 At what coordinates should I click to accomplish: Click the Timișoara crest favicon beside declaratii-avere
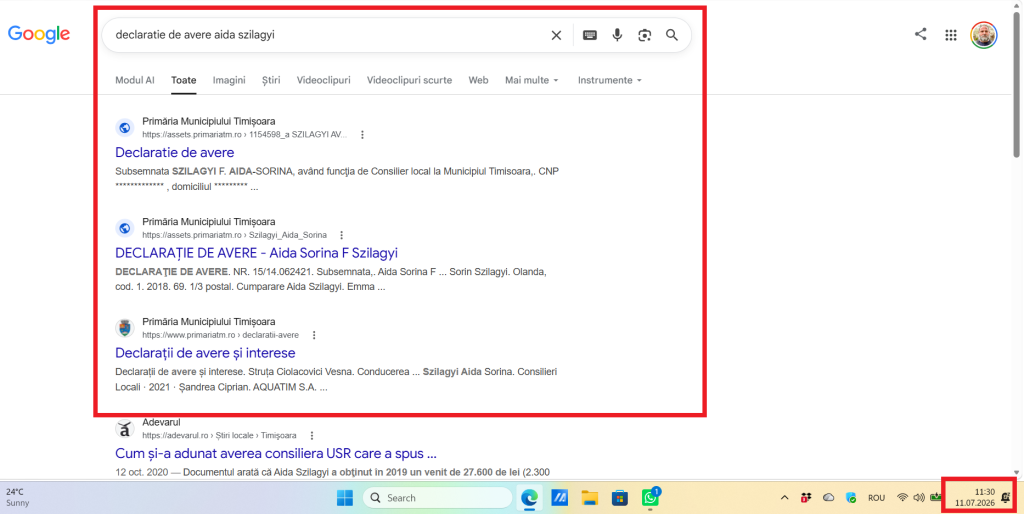125,328
